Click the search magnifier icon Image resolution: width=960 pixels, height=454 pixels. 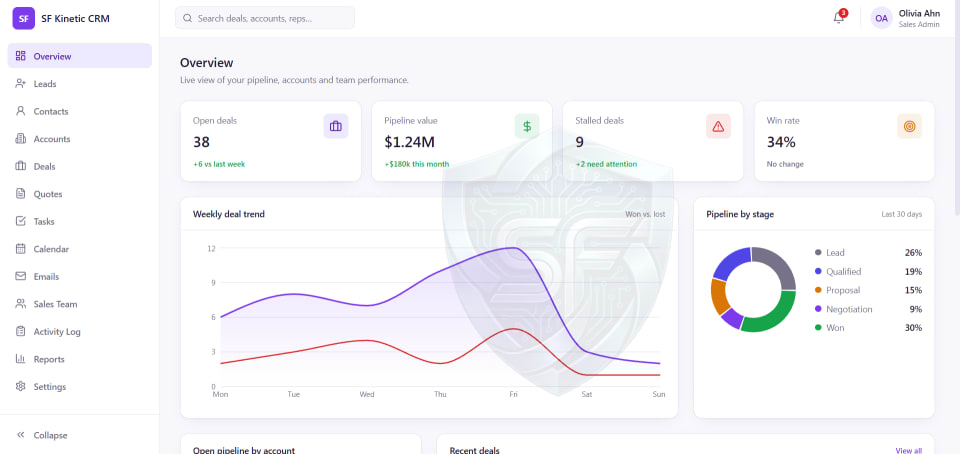tap(187, 18)
